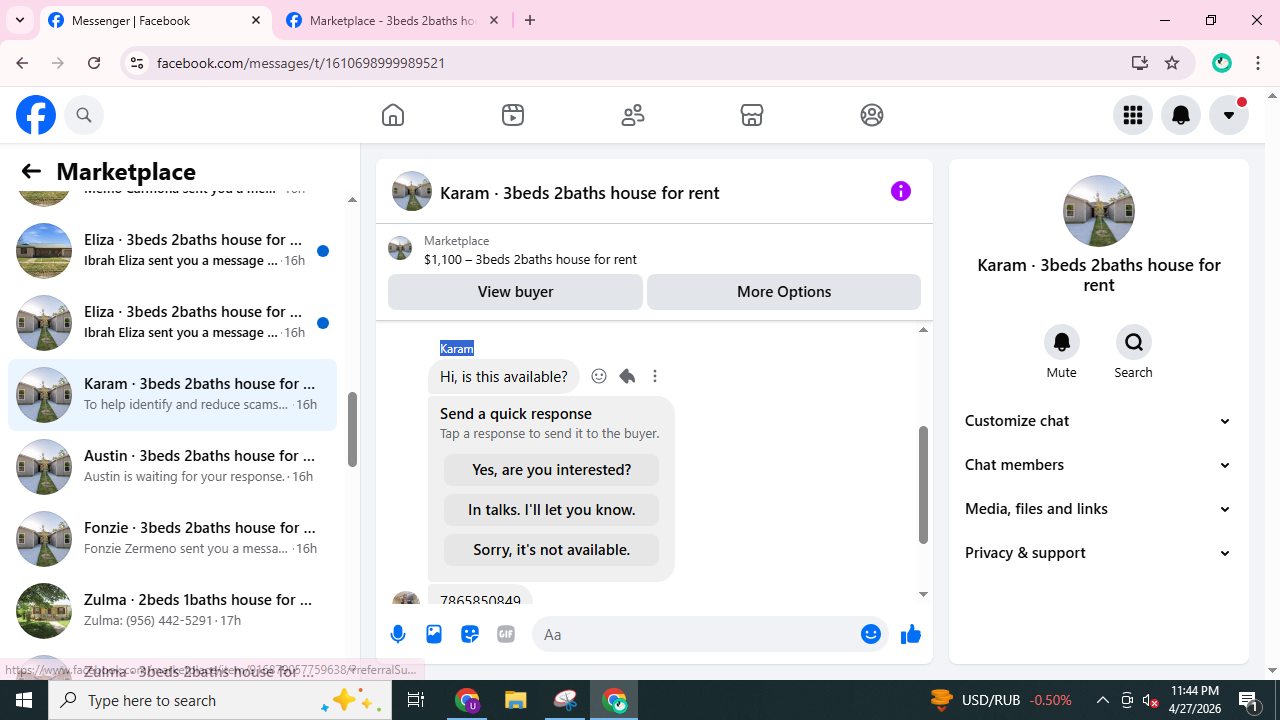The height and width of the screenshot is (720, 1280).
Task: Bookmark this page with star
Action: click(1172, 63)
